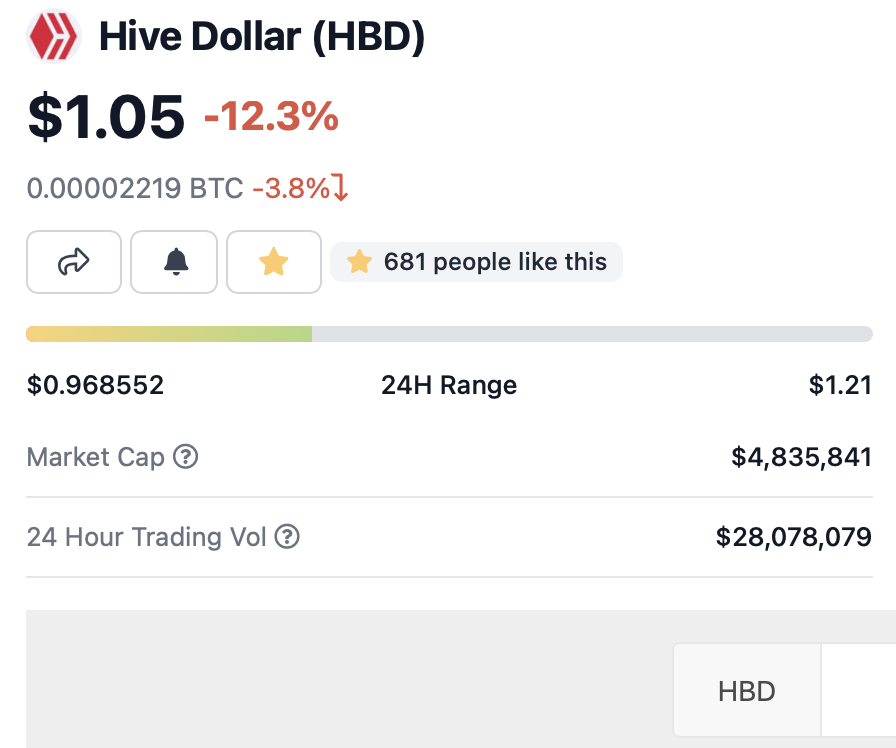Click the small star in the likes badge
The image size is (896, 748).
pyautogui.click(x=359, y=262)
